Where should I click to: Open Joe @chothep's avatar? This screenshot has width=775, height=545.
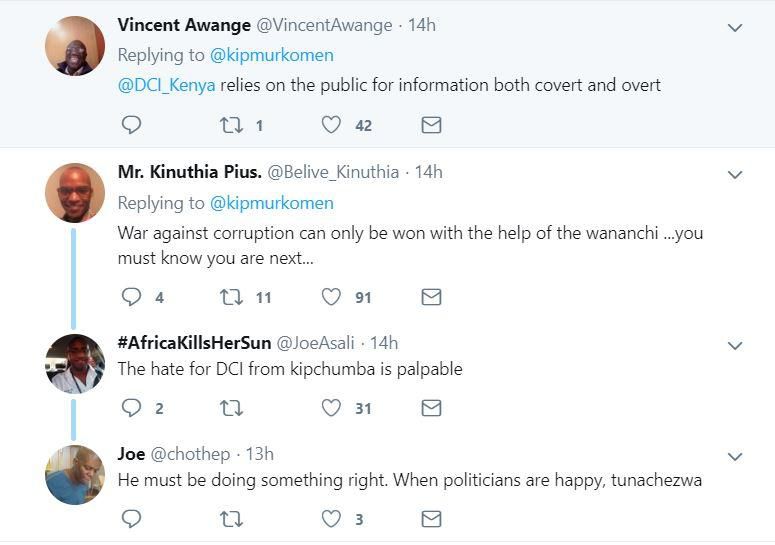pos(75,475)
